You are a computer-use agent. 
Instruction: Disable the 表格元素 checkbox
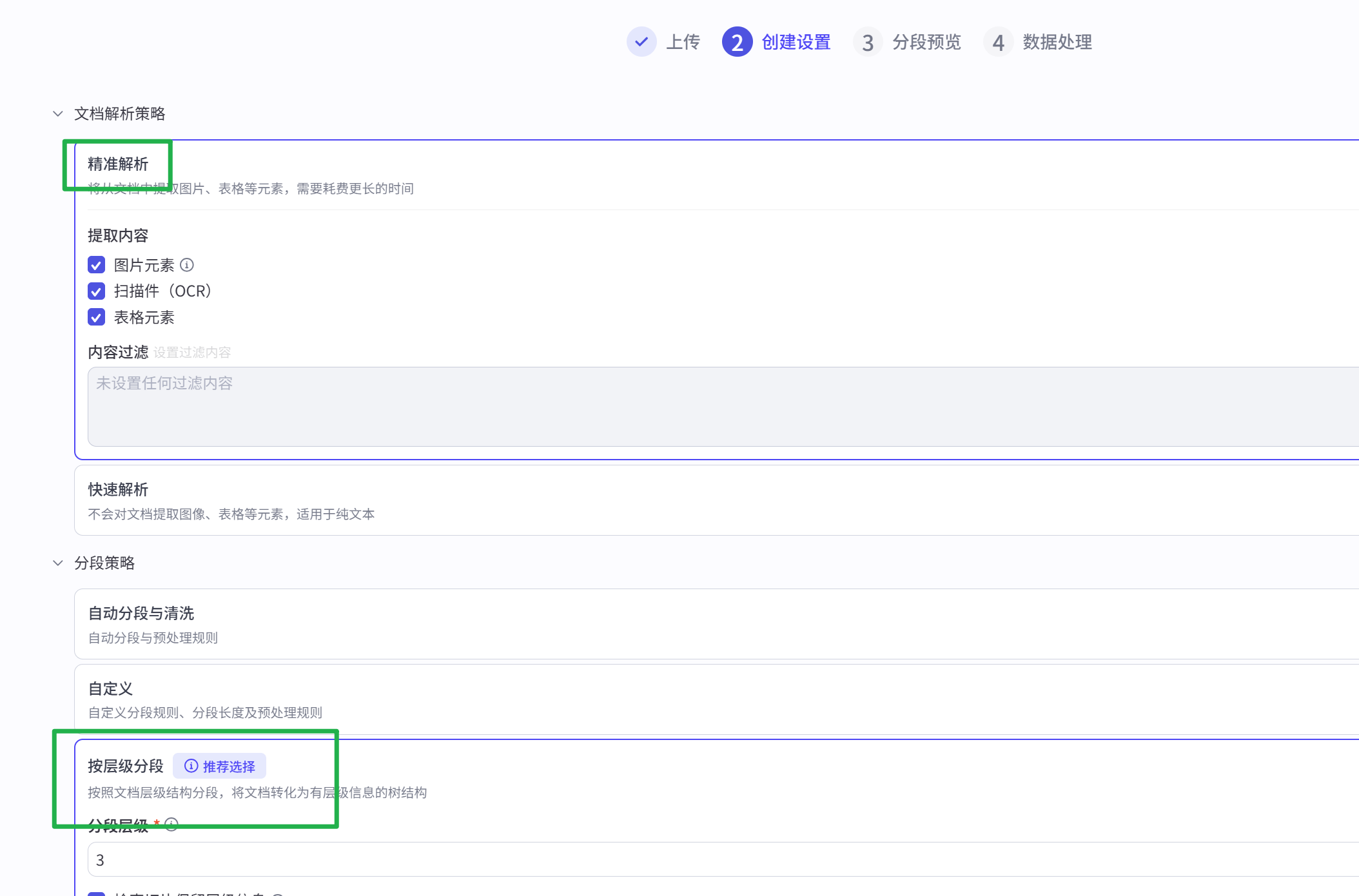point(97,317)
